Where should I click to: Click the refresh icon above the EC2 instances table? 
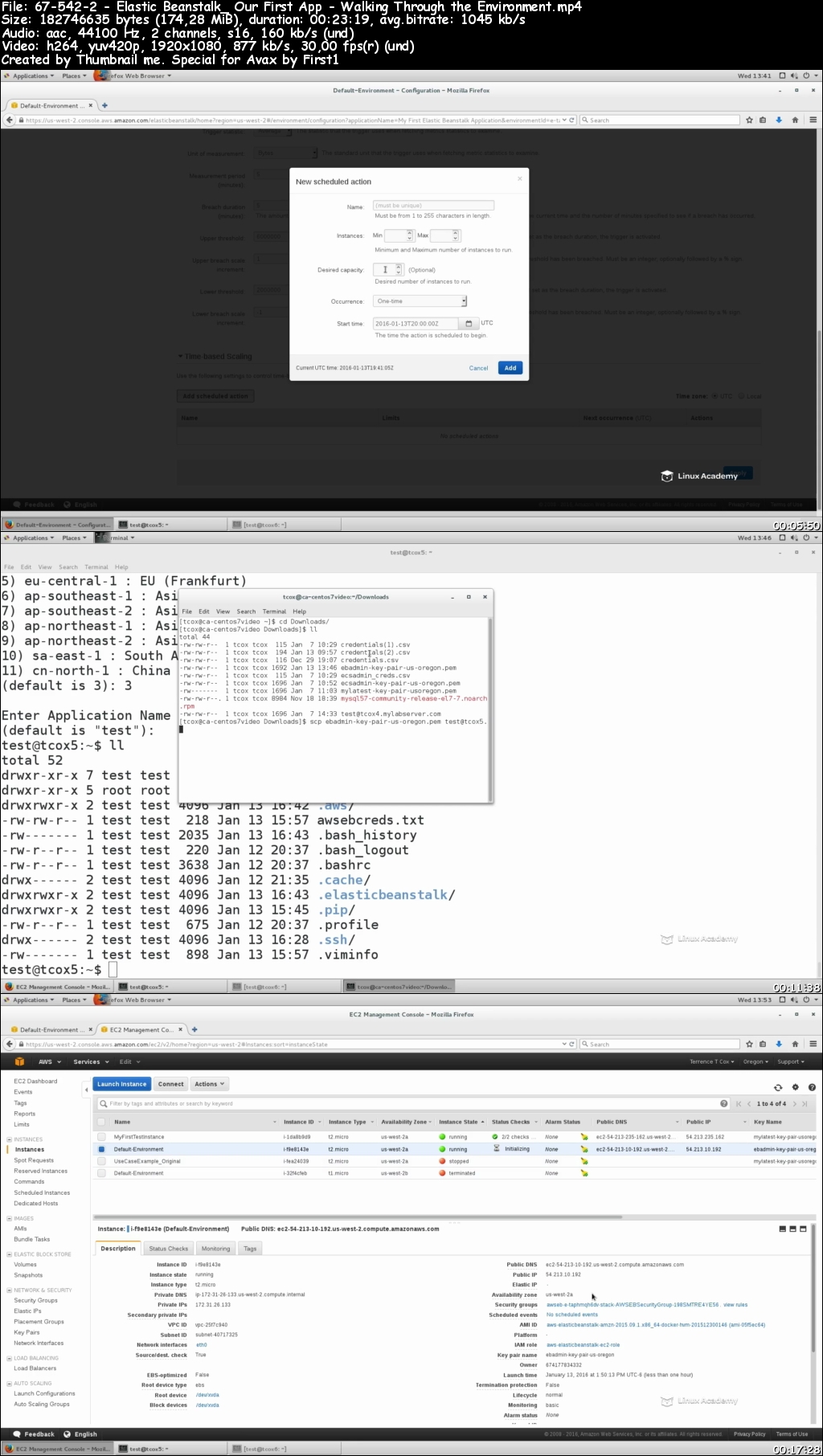click(778, 1087)
